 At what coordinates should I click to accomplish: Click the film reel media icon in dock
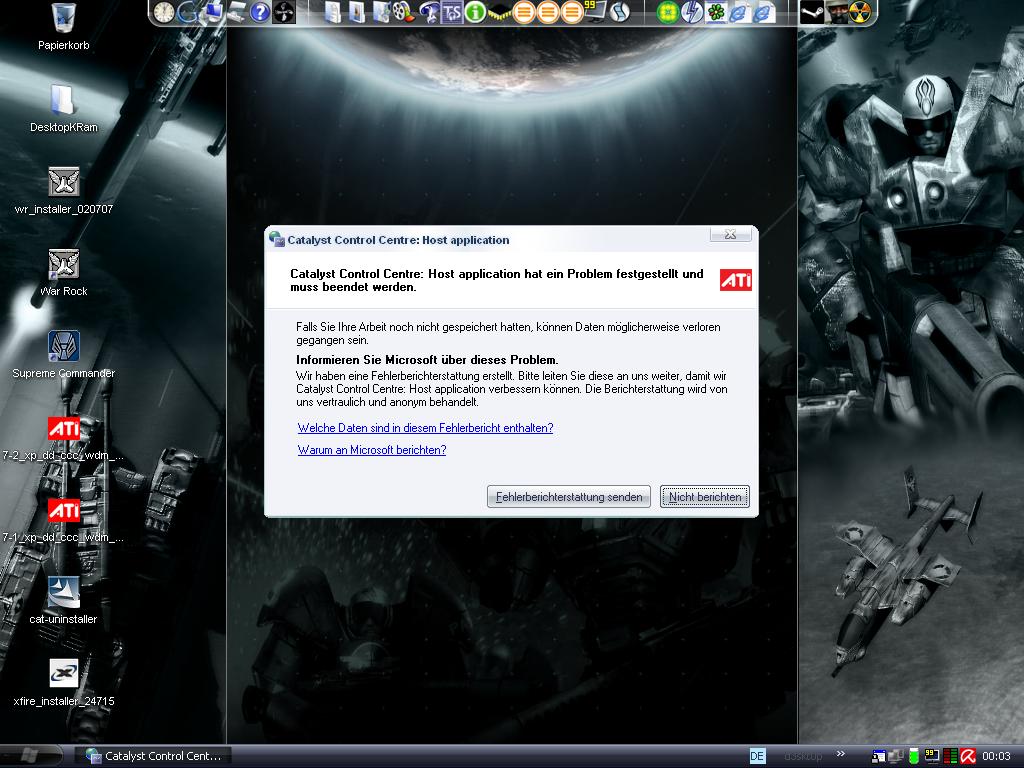(x=404, y=12)
